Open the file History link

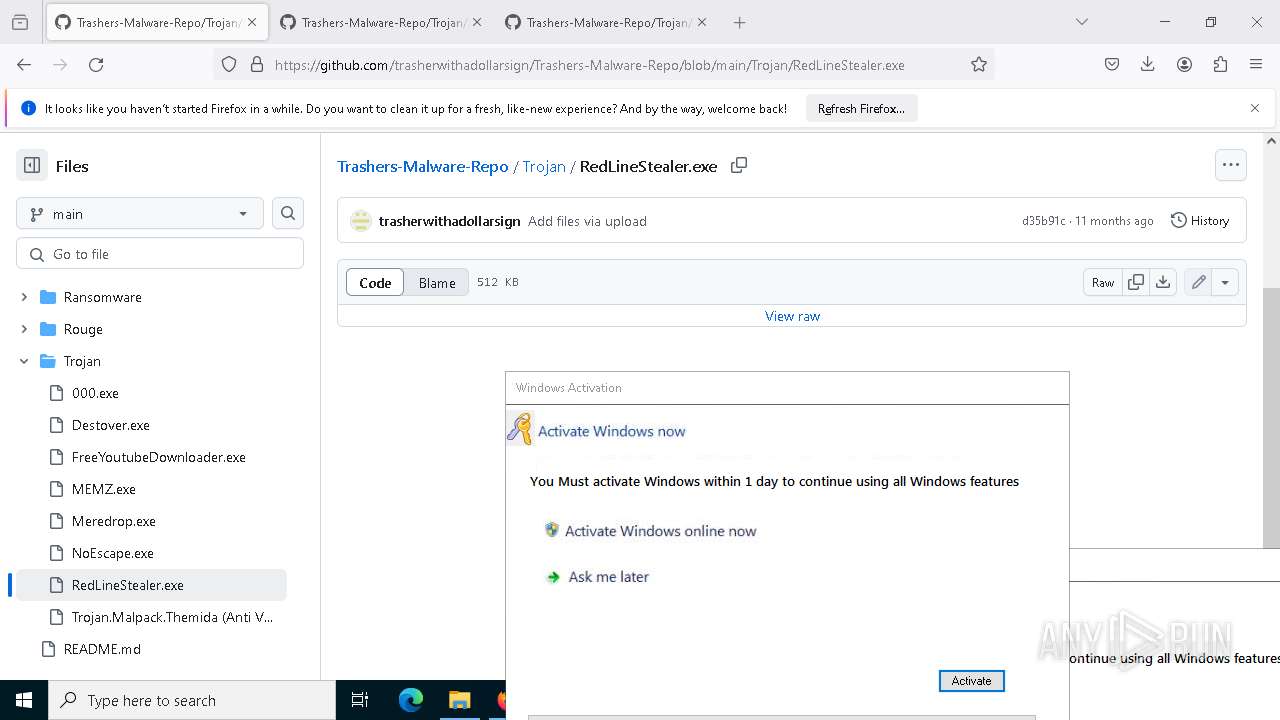(x=1200, y=220)
